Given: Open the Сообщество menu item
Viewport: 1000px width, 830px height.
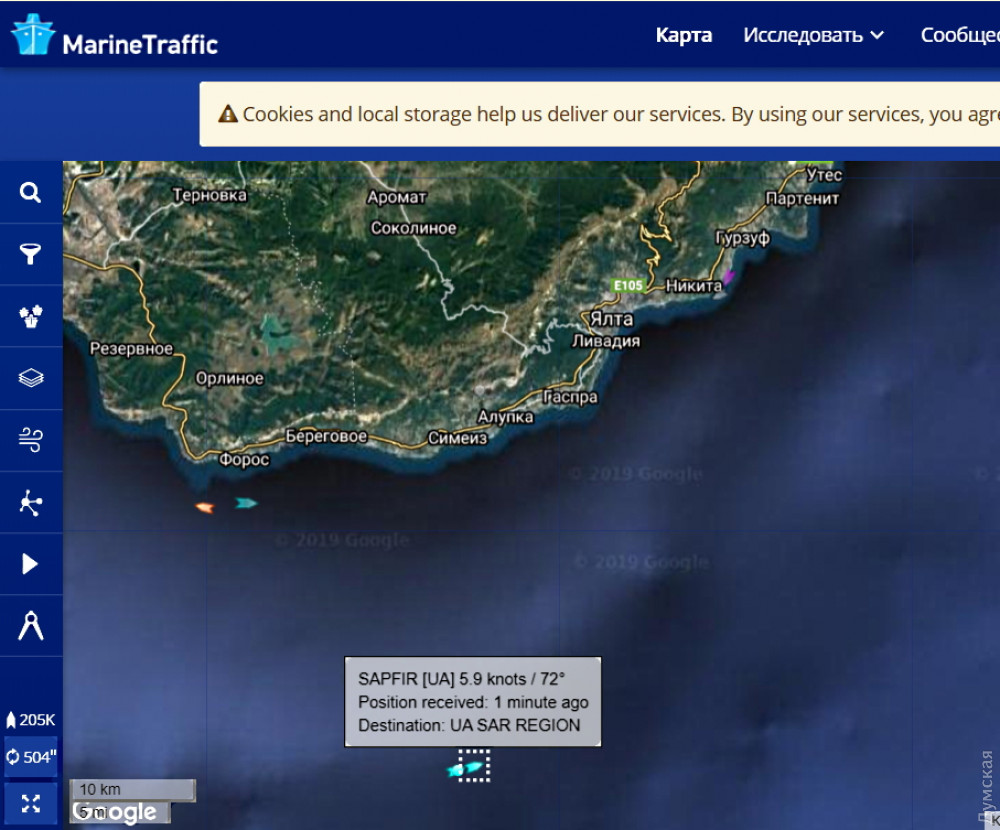Looking at the screenshot, I should (960, 35).
